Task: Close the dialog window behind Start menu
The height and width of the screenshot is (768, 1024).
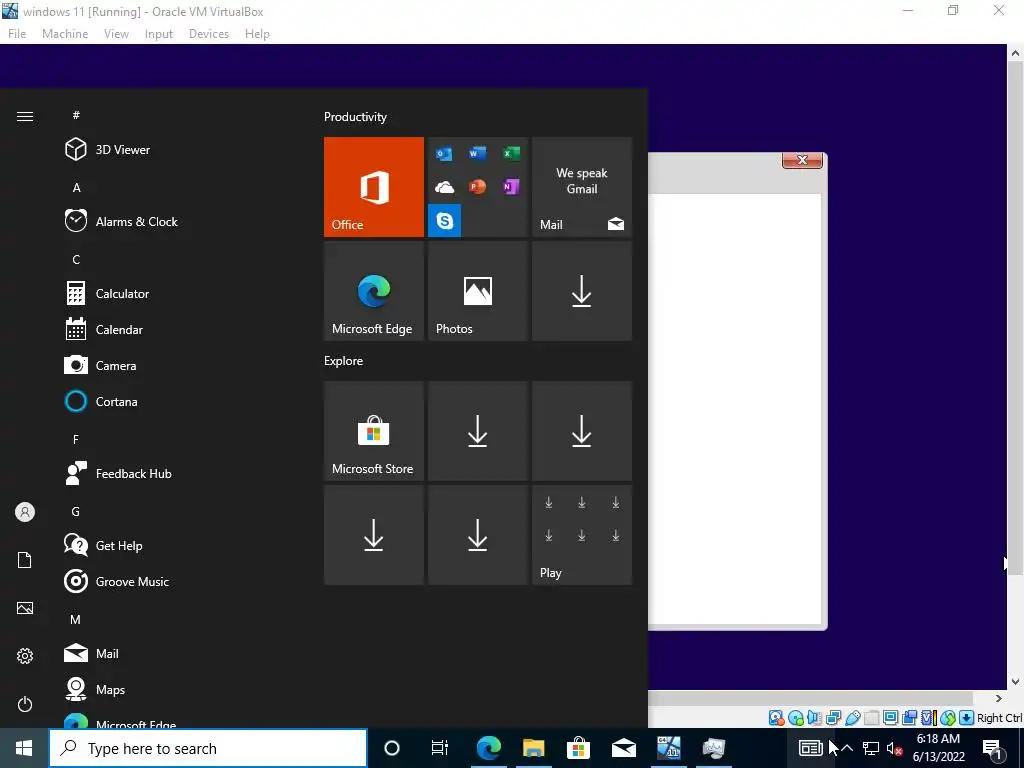Action: click(x=802, y=160)
